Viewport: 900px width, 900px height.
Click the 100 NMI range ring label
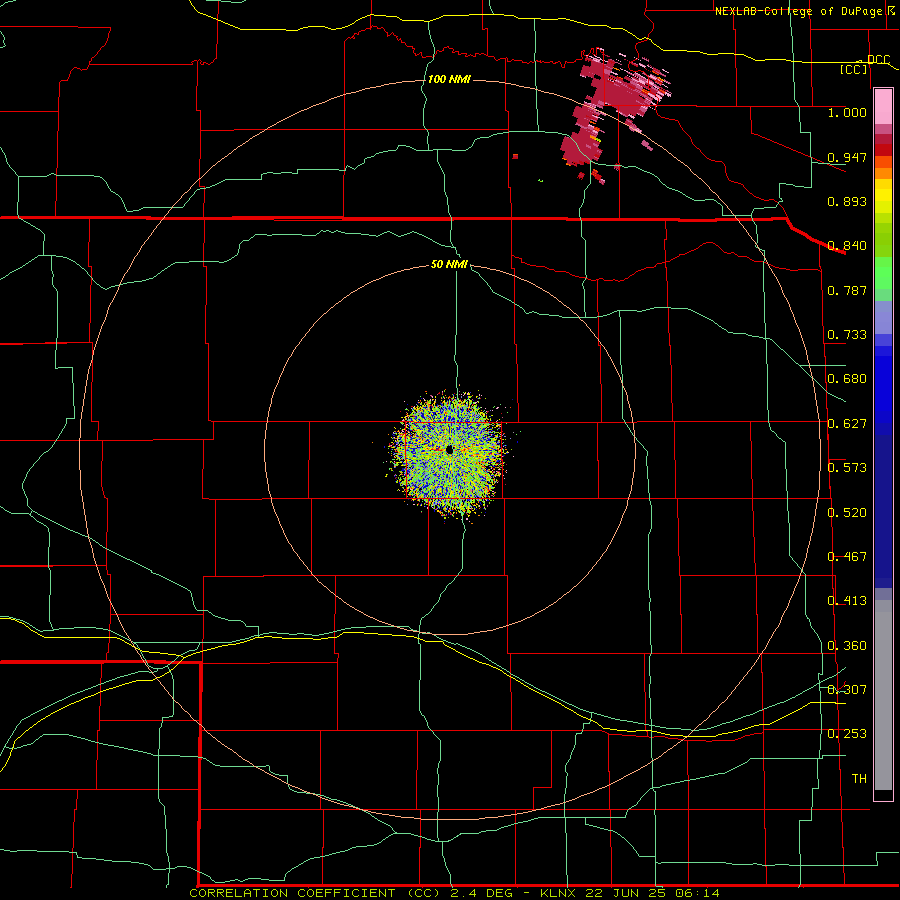coord(449,79)
